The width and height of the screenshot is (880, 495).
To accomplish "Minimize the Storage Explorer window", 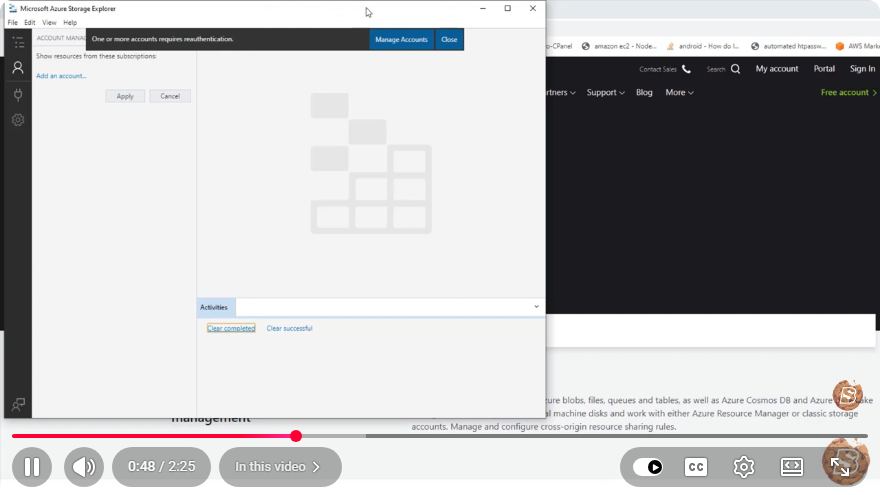I will click(x=483, y=8).
